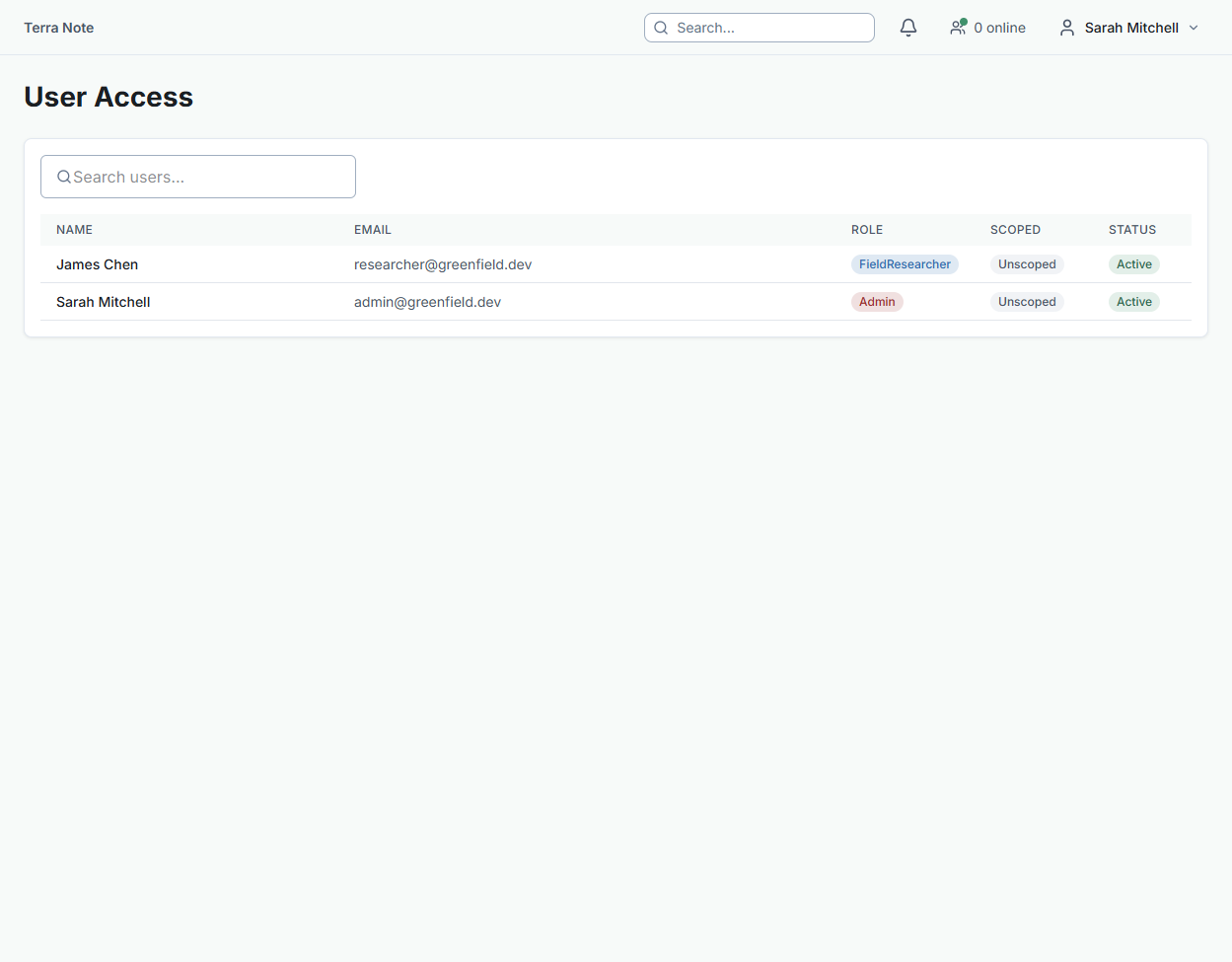The image size is (1232, 962).
Task: Sort by the Status column header
Action: 1131,230
